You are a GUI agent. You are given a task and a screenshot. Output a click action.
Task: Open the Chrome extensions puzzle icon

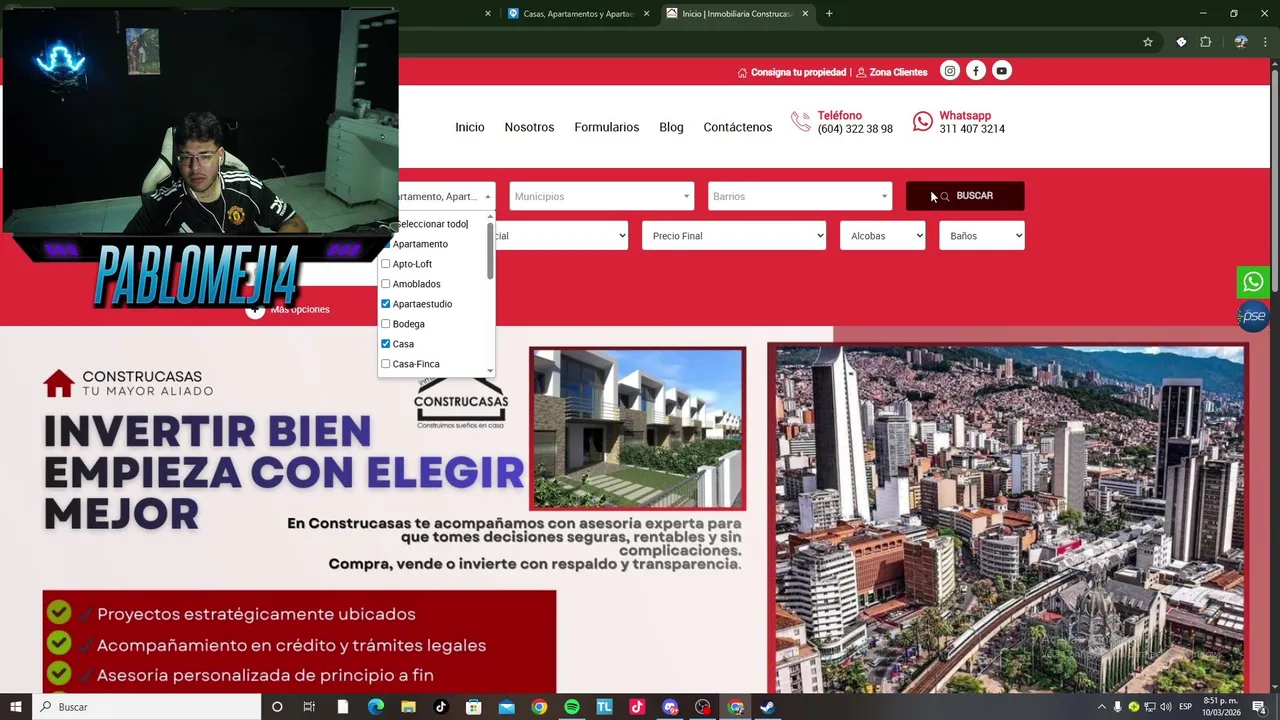(1205, 42)
